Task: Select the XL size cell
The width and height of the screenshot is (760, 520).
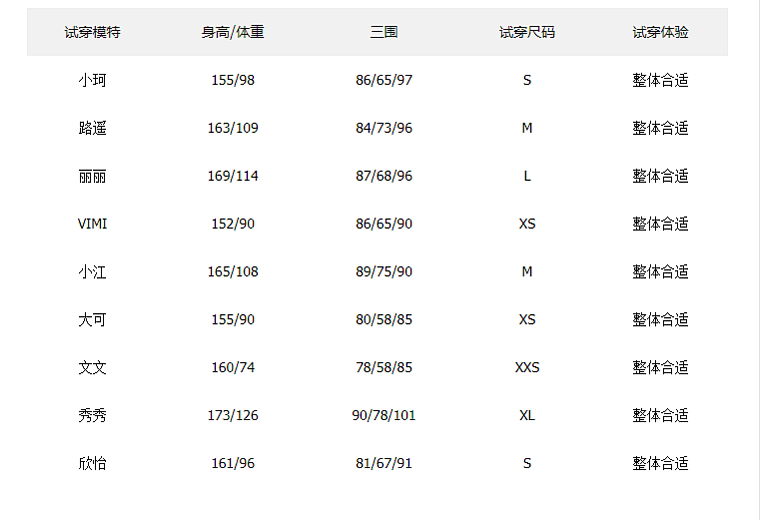Action: (x=527, y=415)
